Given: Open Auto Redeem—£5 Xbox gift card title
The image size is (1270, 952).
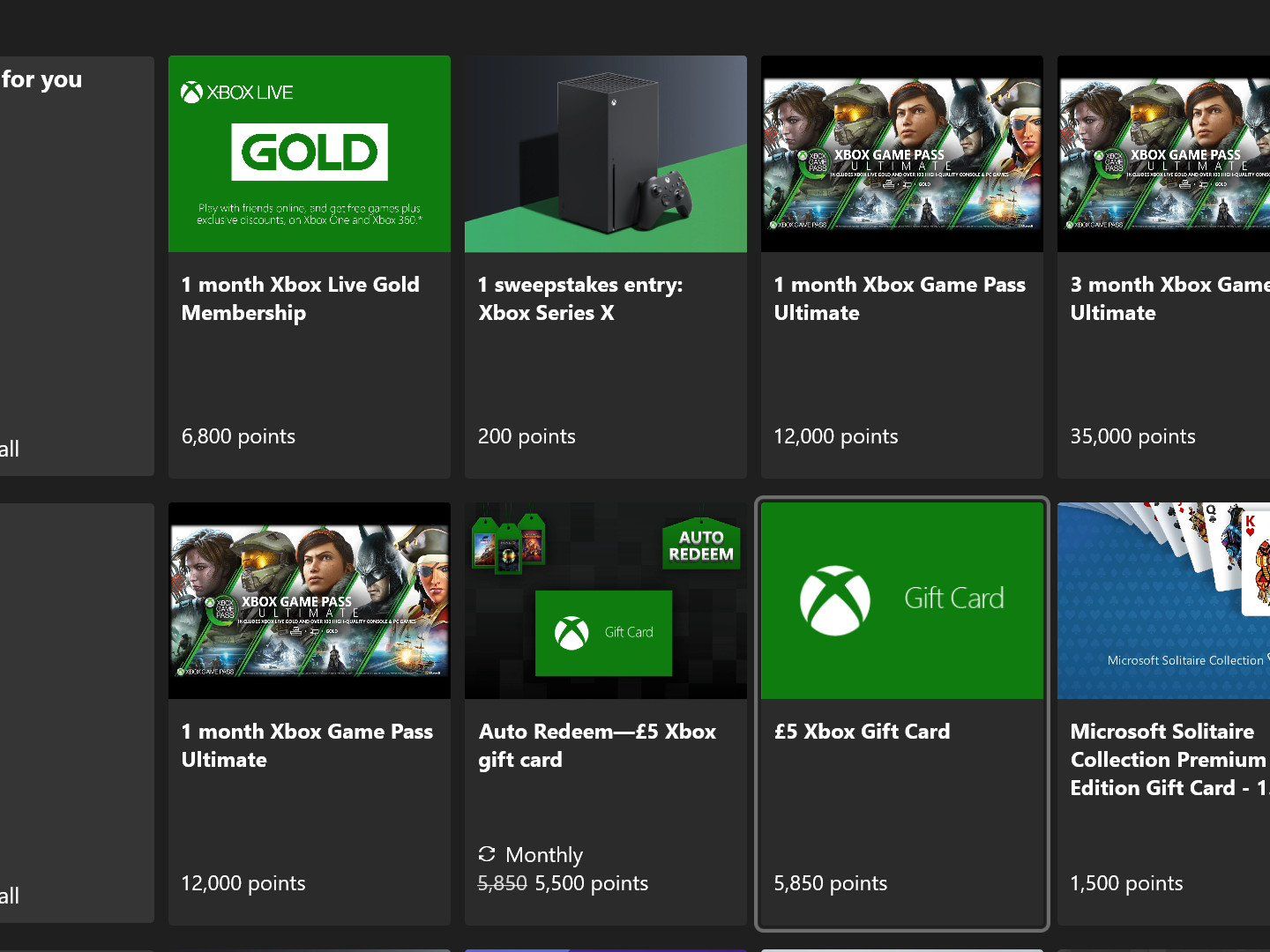Looking at the screenshot, I should click(x=596, y=746).
